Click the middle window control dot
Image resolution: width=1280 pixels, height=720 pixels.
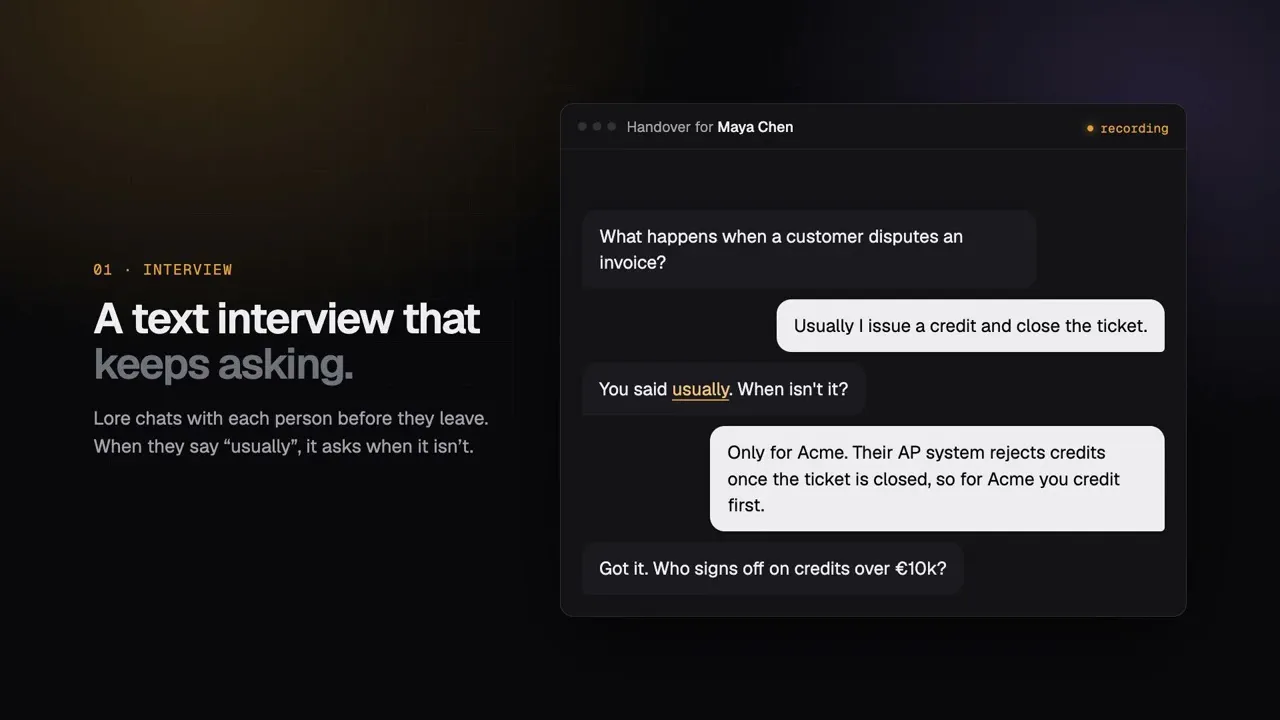pyautogui.click(x=597, y=127)
